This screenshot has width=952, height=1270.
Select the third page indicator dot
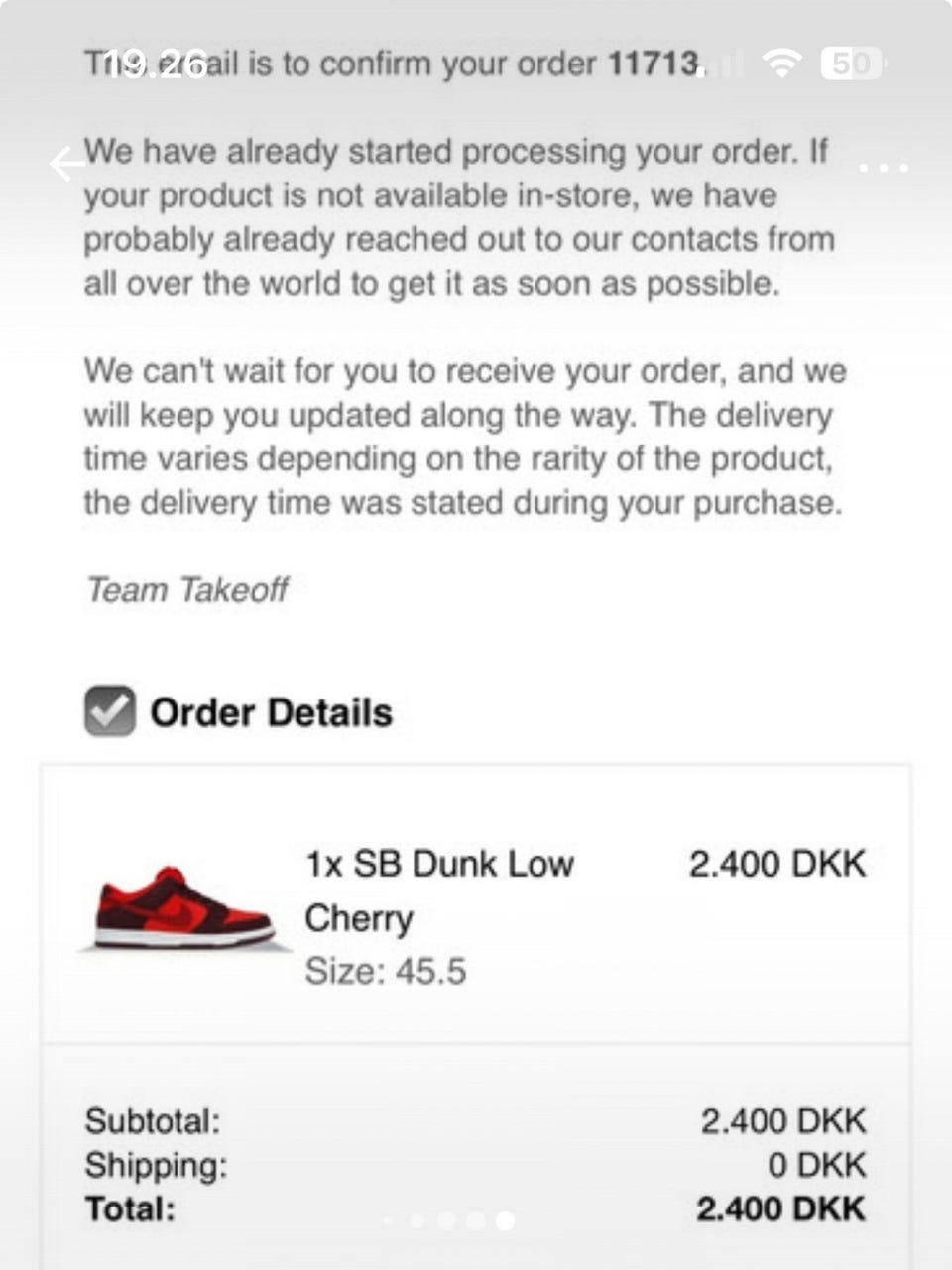tap(446, 1221)
